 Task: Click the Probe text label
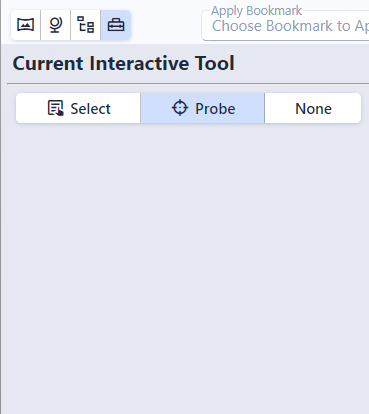pos(215,109)
